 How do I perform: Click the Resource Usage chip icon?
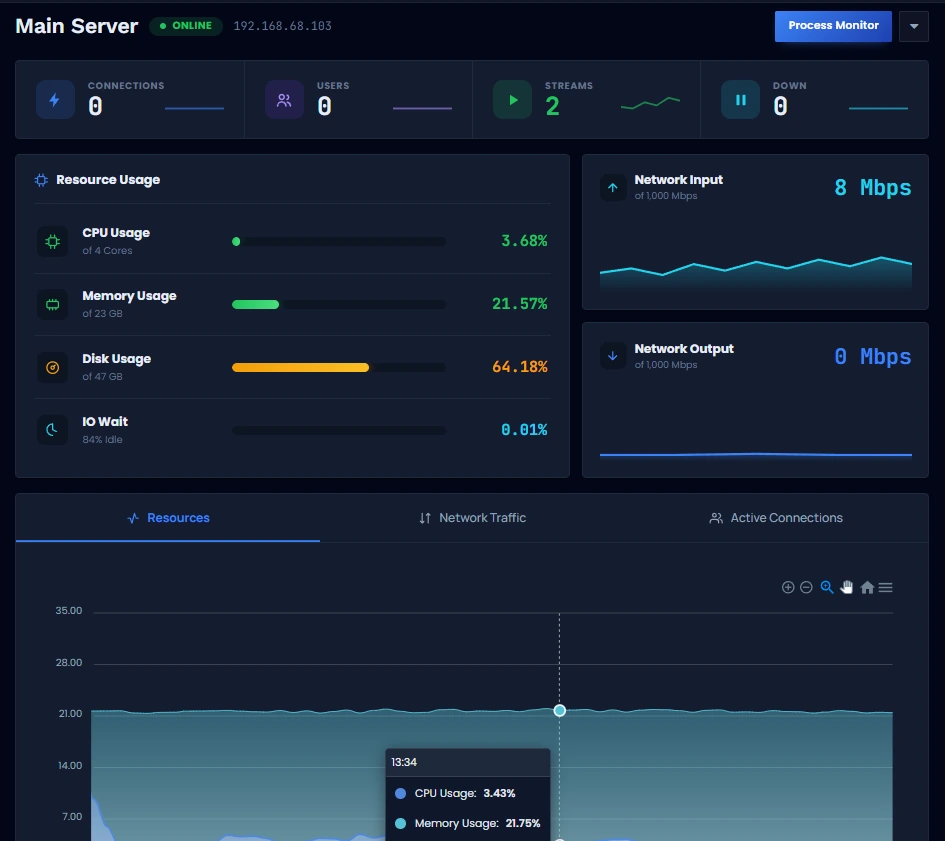tap(41, 180)
